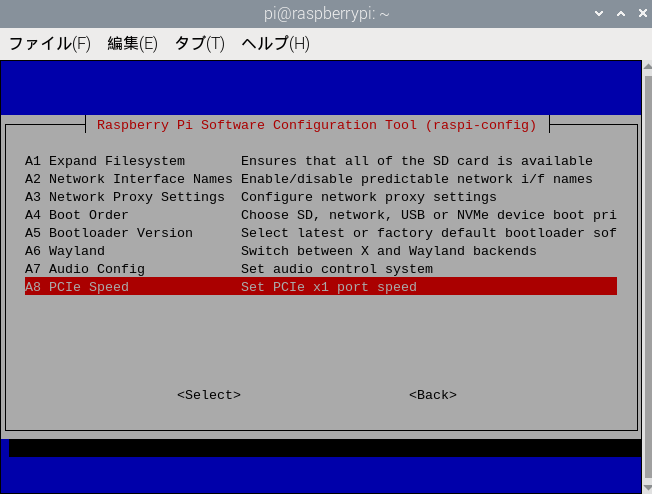Select highlighted A8 PCIe Speed entry
652x494 pixels.
point(321,287)
